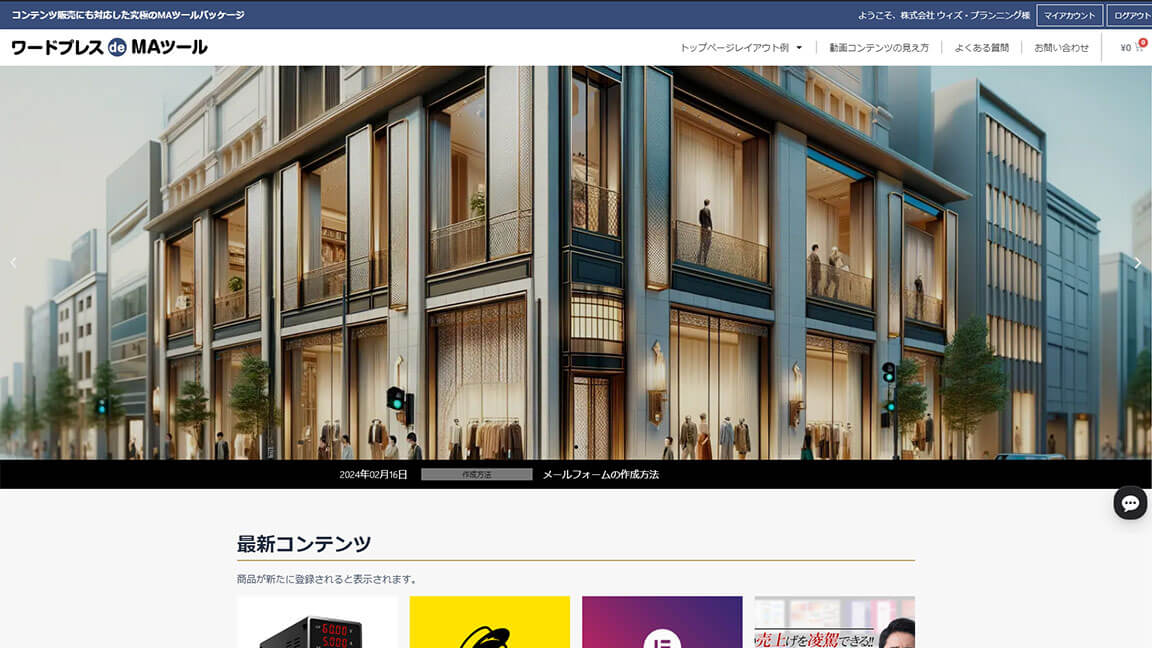Open the purple Elementor logo product
The height and width of the screenshot is (648, 1152).
662,622
